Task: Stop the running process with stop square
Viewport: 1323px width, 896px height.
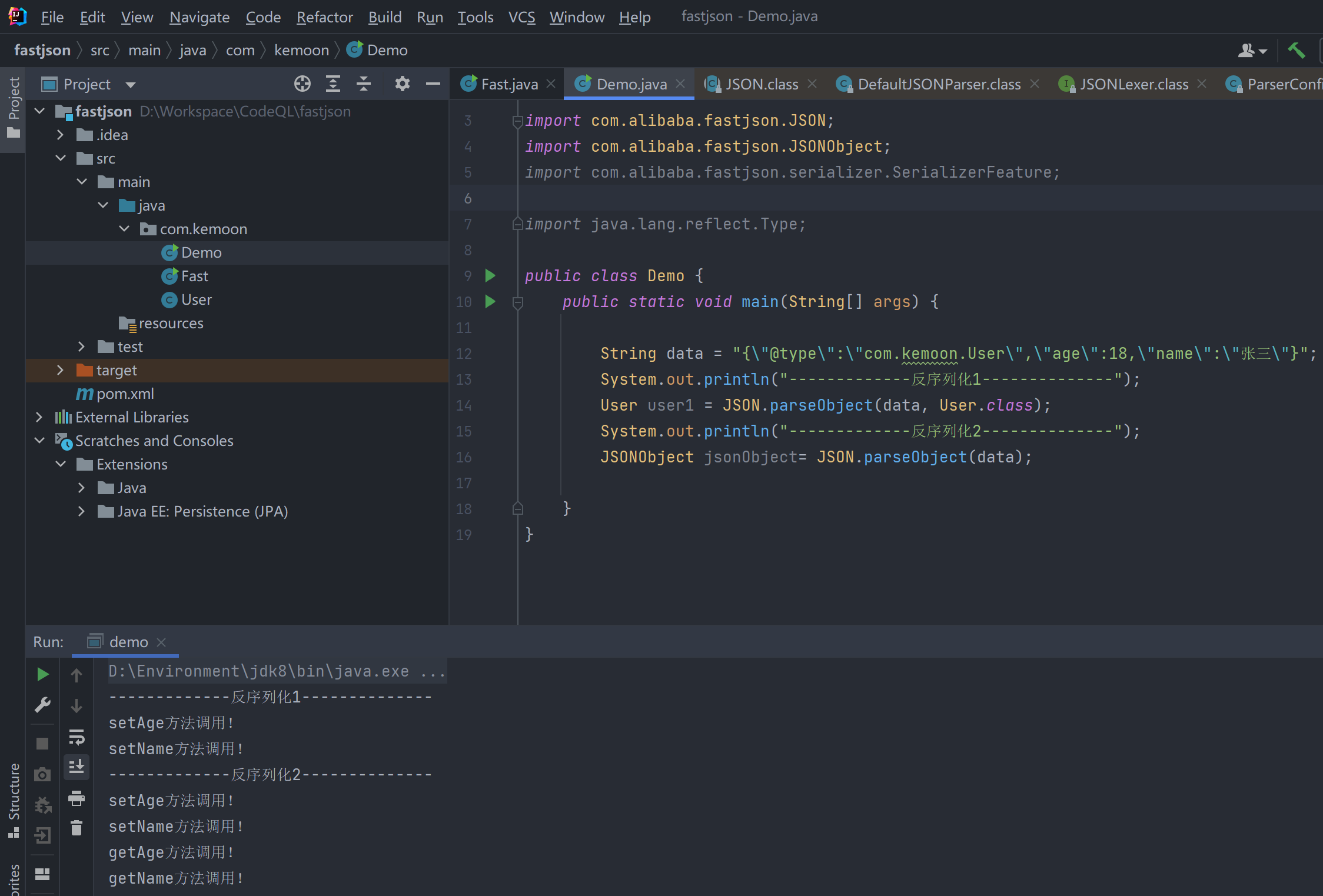Action: [x=42, y=744]
